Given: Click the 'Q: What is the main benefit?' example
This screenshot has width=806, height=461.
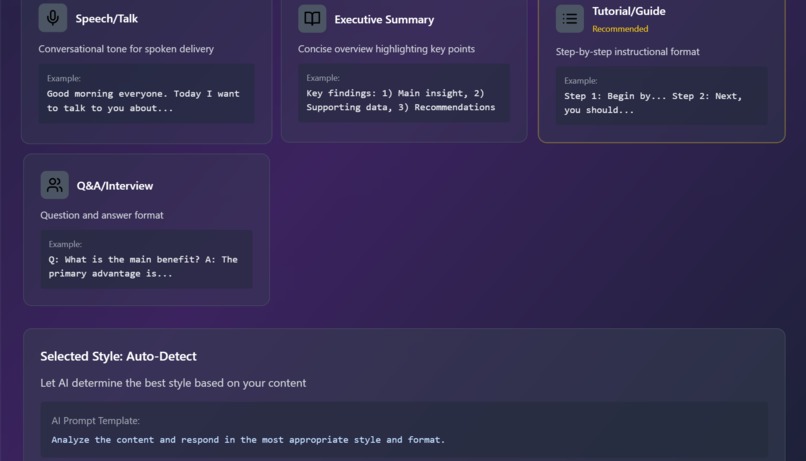Looking at the screenshot, I should pos(146,259).
